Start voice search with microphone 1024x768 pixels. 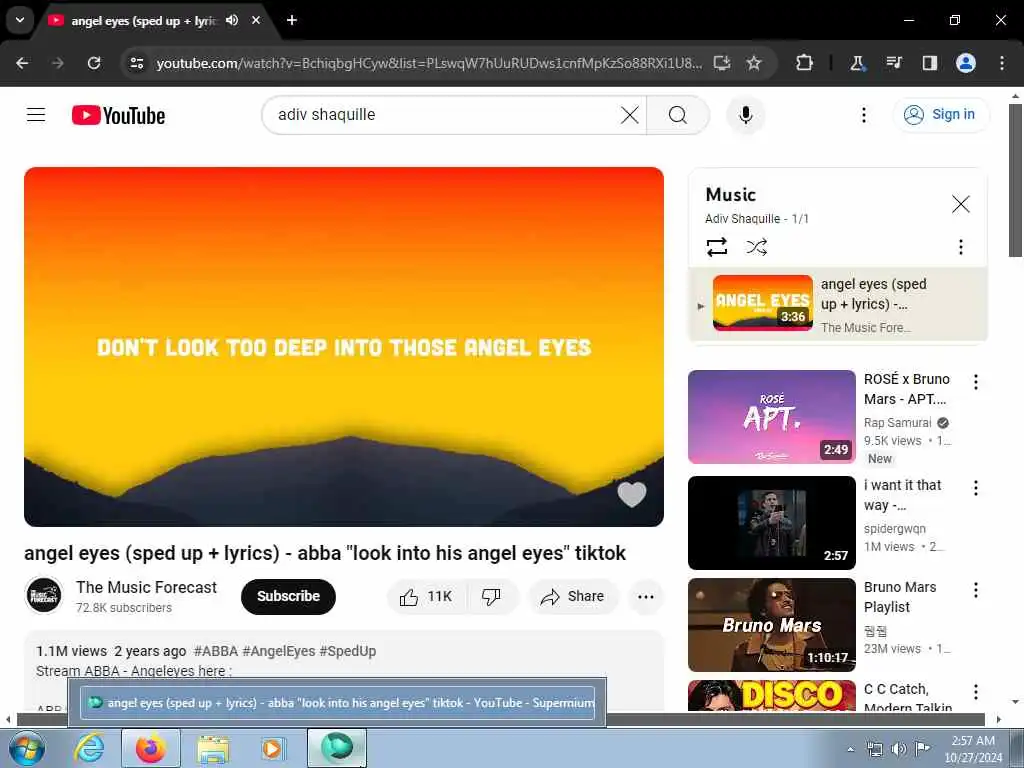(x=746, y=115)
